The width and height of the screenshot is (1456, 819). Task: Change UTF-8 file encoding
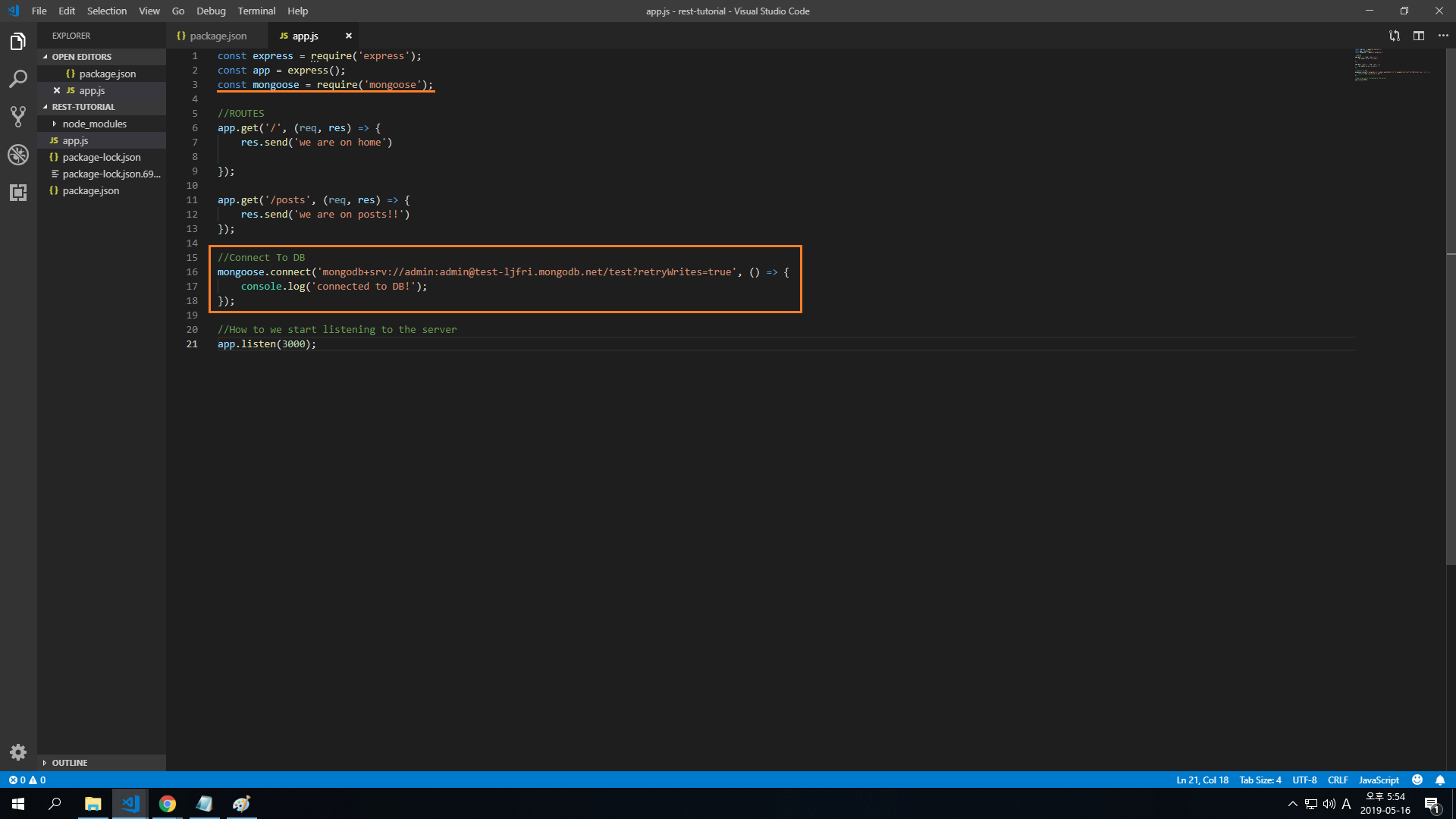tap(1304, 780)
